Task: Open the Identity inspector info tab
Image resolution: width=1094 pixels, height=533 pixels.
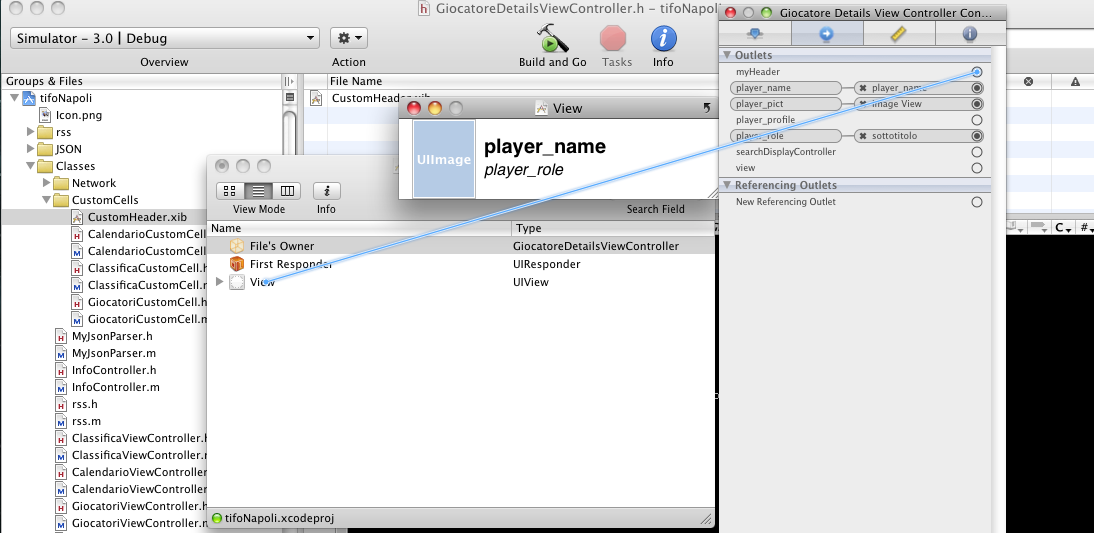Action: (969, 34)
